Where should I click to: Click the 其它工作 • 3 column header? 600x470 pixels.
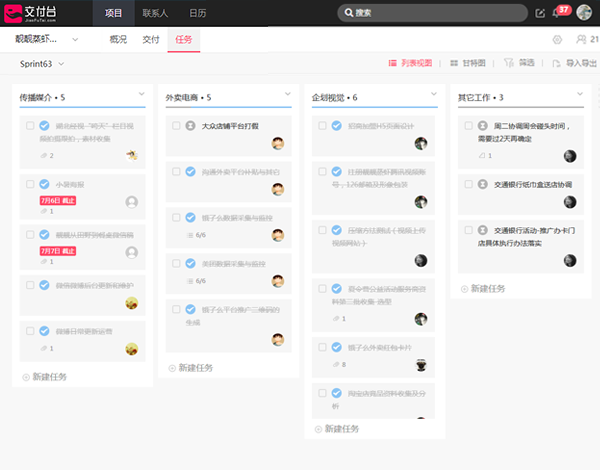(481, 98)
